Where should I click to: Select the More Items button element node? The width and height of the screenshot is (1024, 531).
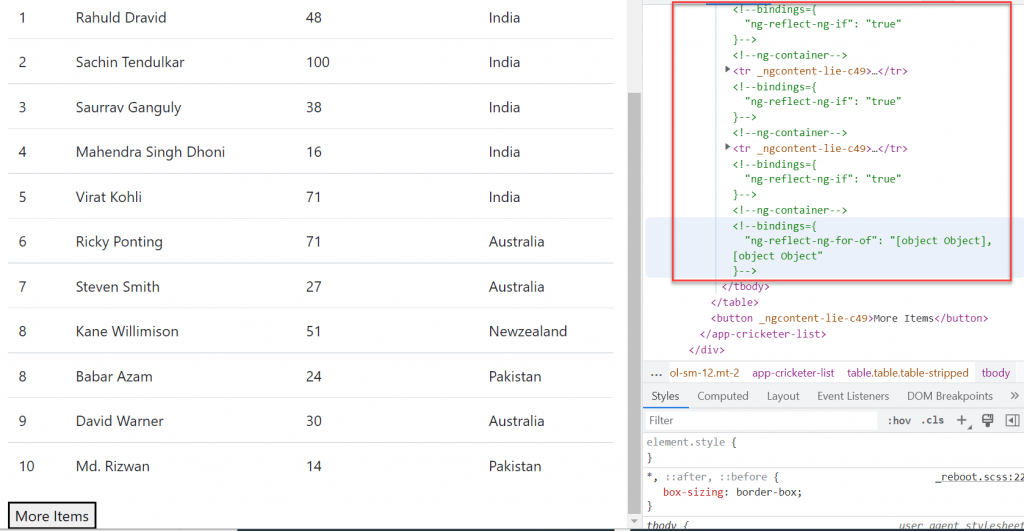(x=849, y=318)
